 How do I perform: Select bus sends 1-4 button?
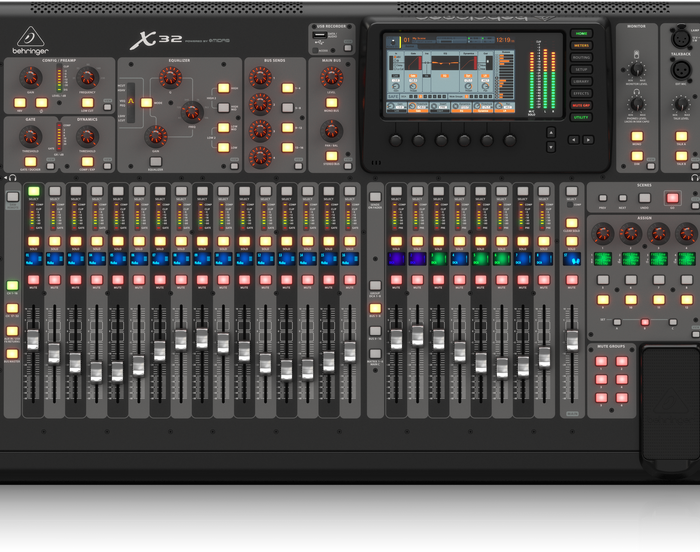coord(288,88)
